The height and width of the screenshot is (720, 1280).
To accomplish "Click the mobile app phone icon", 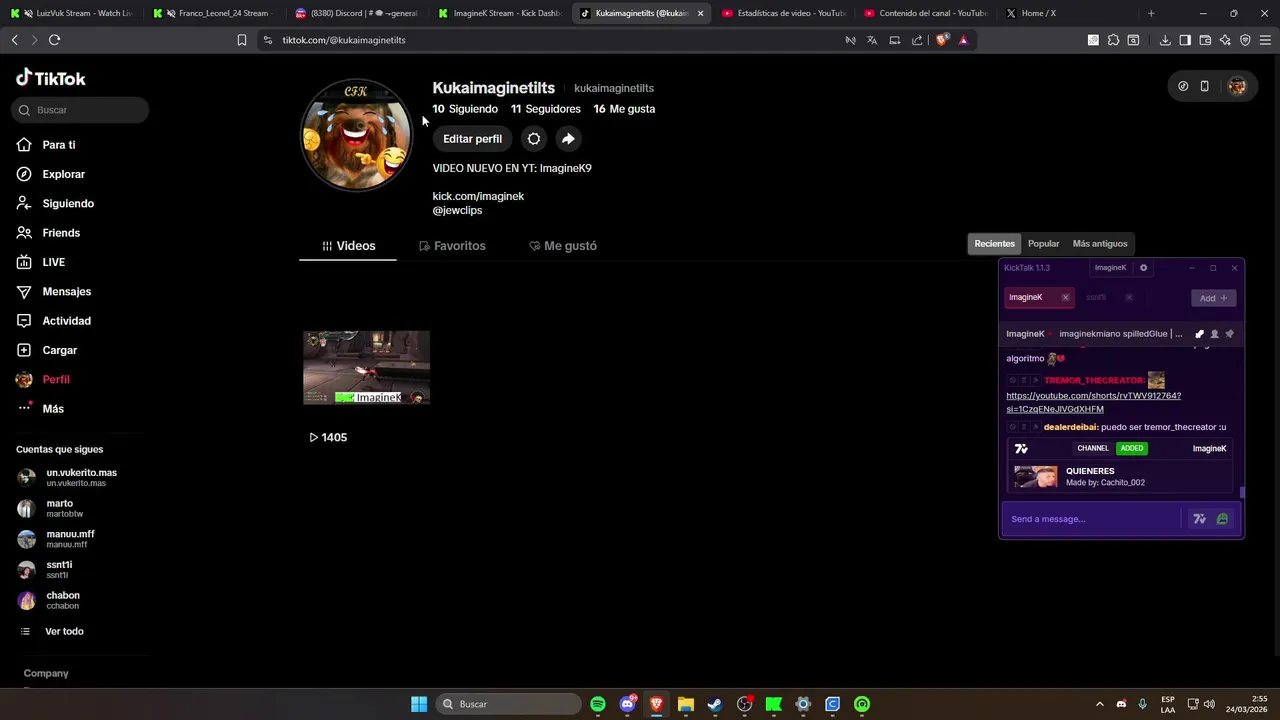I will click(1204, 86).
